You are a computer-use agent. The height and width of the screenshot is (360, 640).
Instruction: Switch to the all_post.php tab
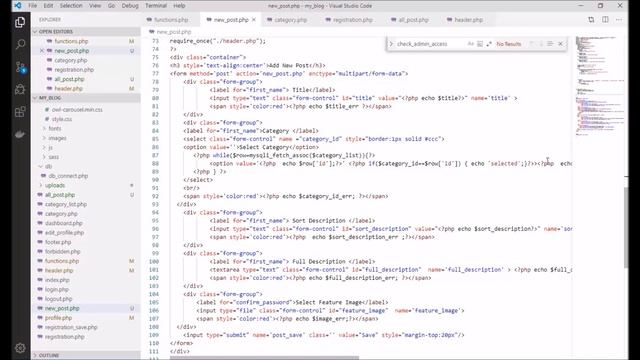[413, 20]
